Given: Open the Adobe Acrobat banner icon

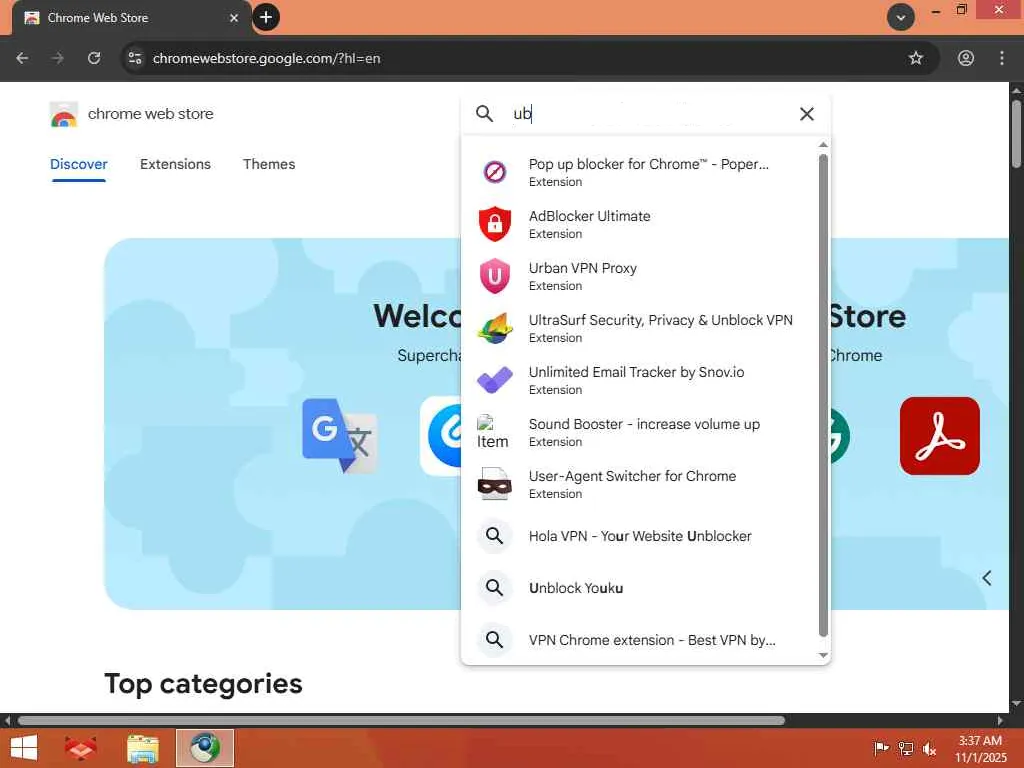Looking at the screenshot, I should 940,436.
